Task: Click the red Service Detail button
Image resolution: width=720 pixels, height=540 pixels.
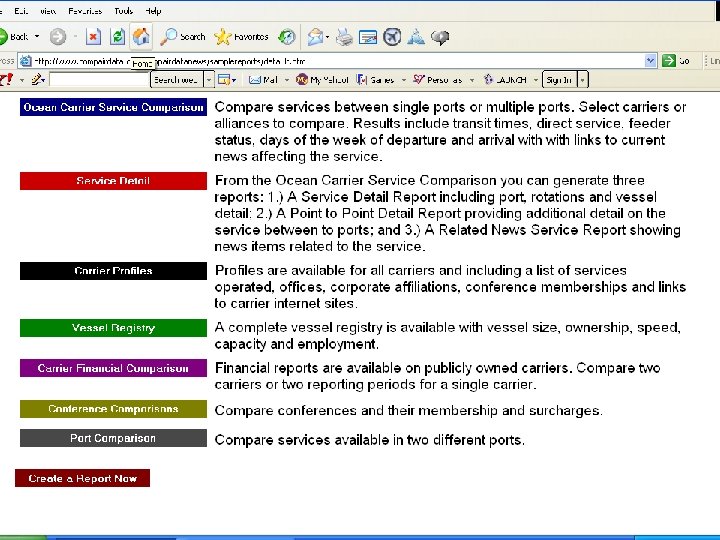Action: pos(113,180)
